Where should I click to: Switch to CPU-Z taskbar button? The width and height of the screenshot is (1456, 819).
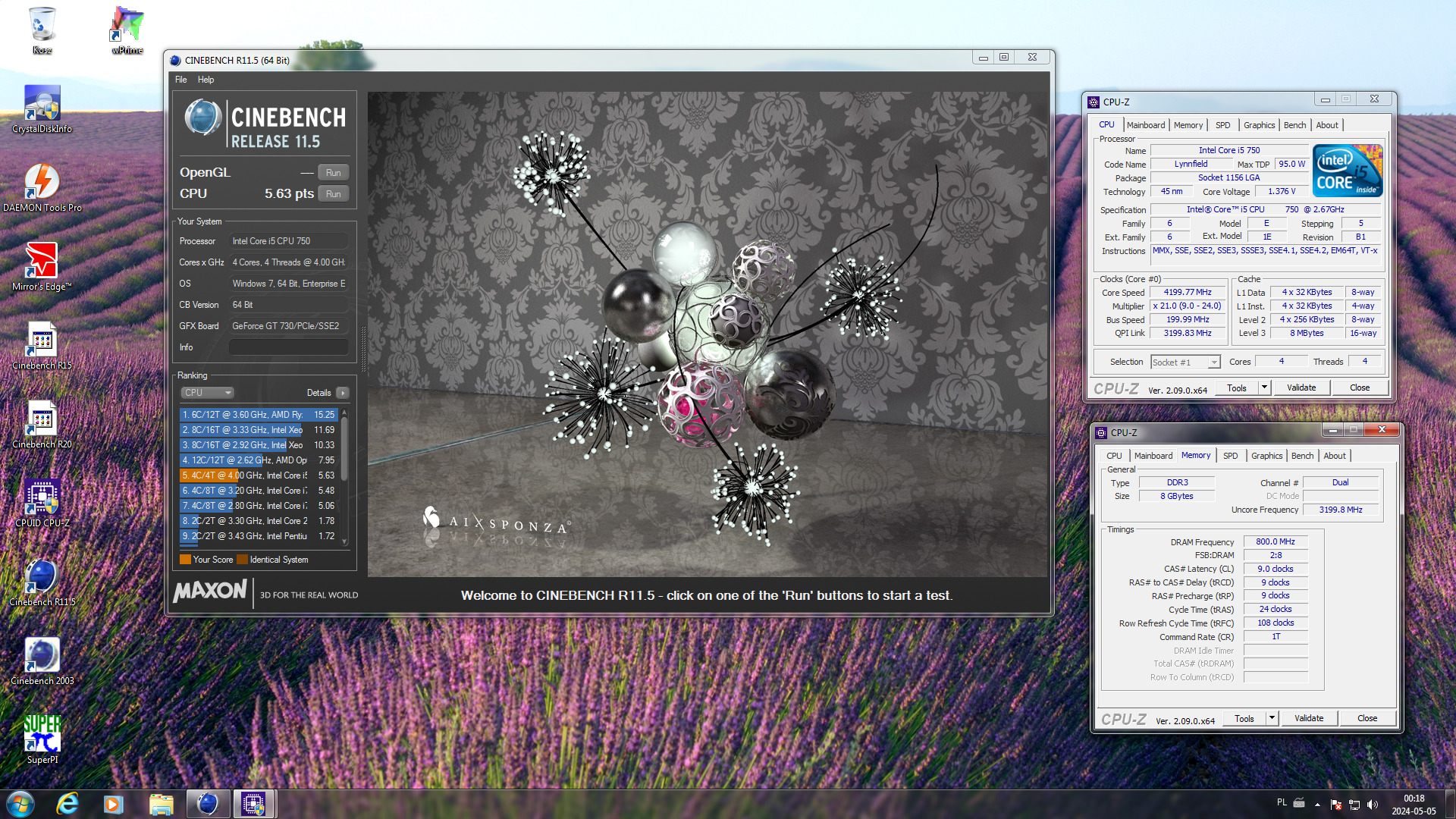[x=254, y=804]
